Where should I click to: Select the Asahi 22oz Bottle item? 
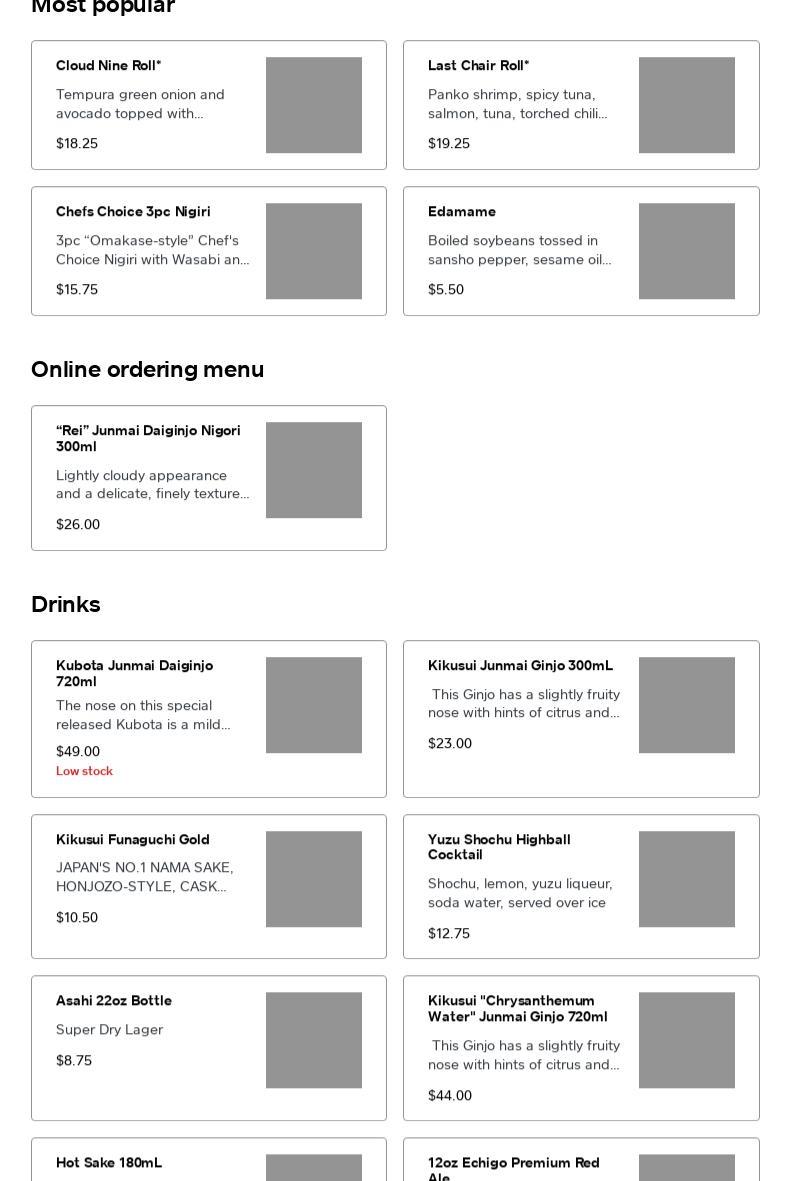point(114,1001)
